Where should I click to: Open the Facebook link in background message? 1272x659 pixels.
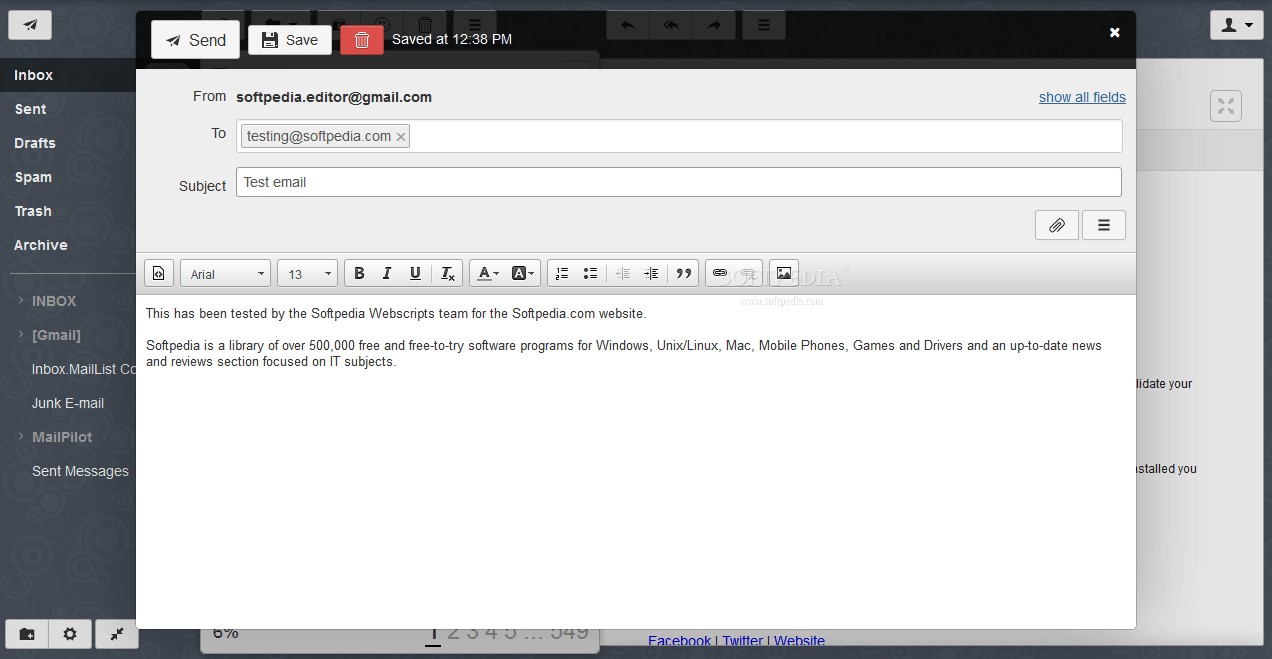679,641
